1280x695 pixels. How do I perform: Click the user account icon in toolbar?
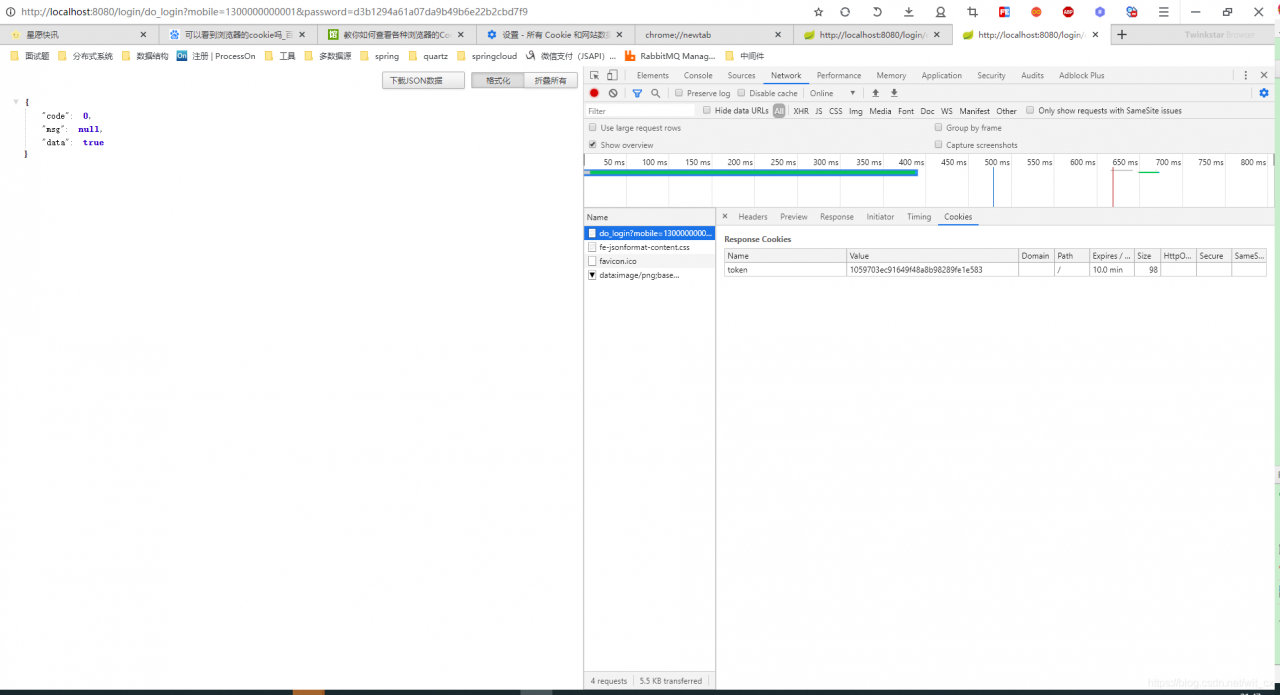click(x=940, y=12)
